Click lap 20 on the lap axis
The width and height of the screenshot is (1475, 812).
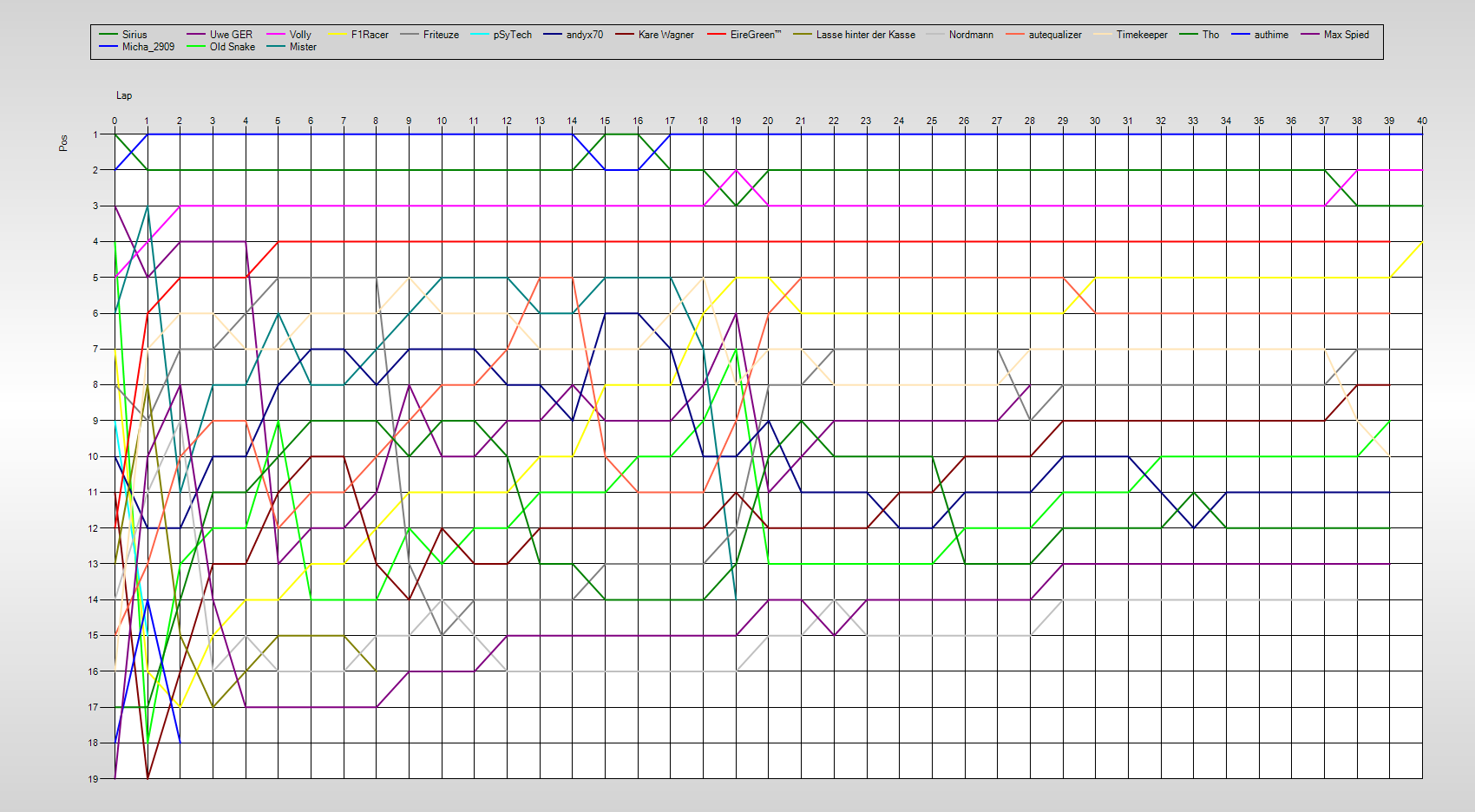coord(768,121)
